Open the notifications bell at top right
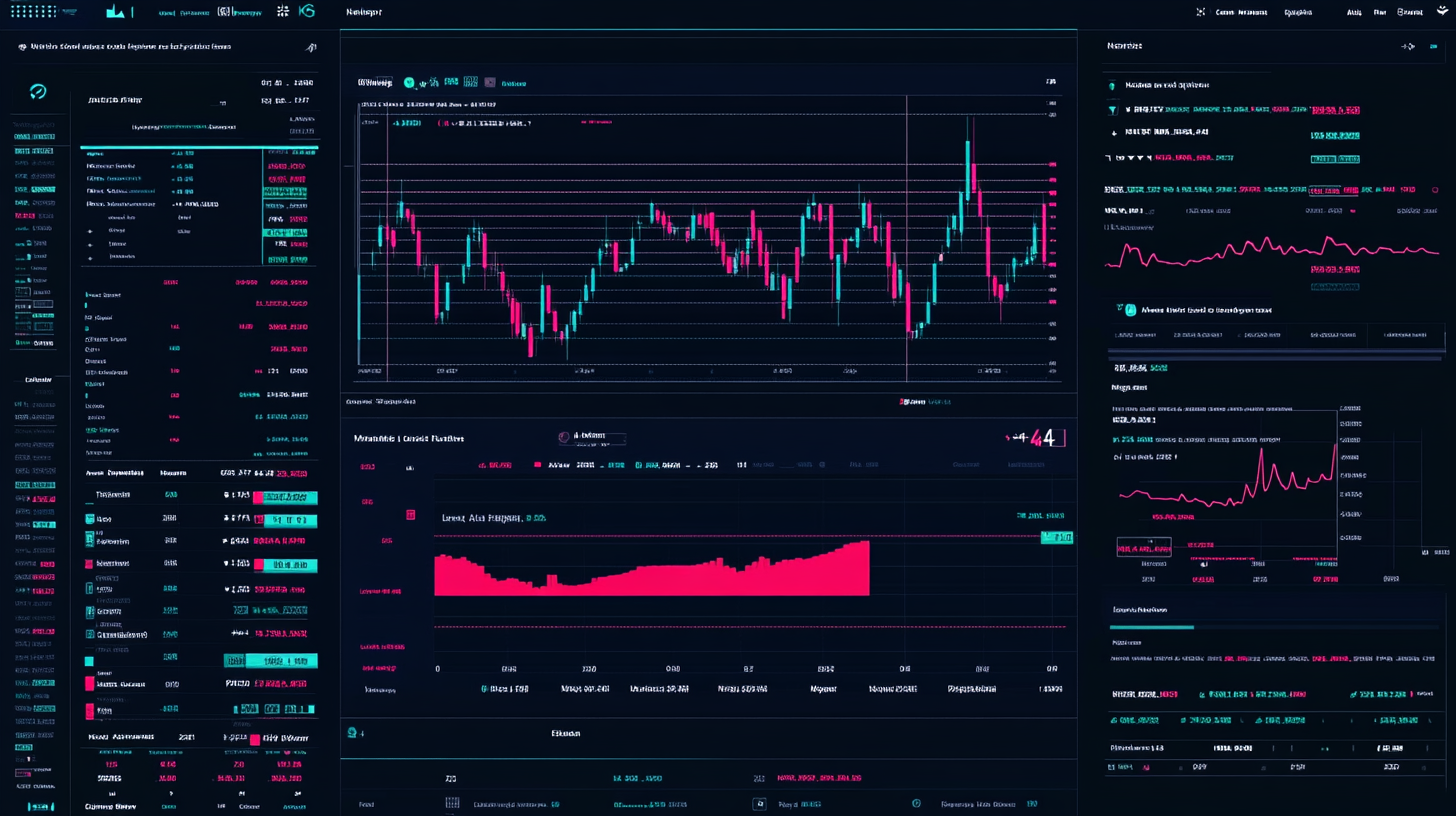Viewport: 1456px width, 816px height. point(1442,11)
